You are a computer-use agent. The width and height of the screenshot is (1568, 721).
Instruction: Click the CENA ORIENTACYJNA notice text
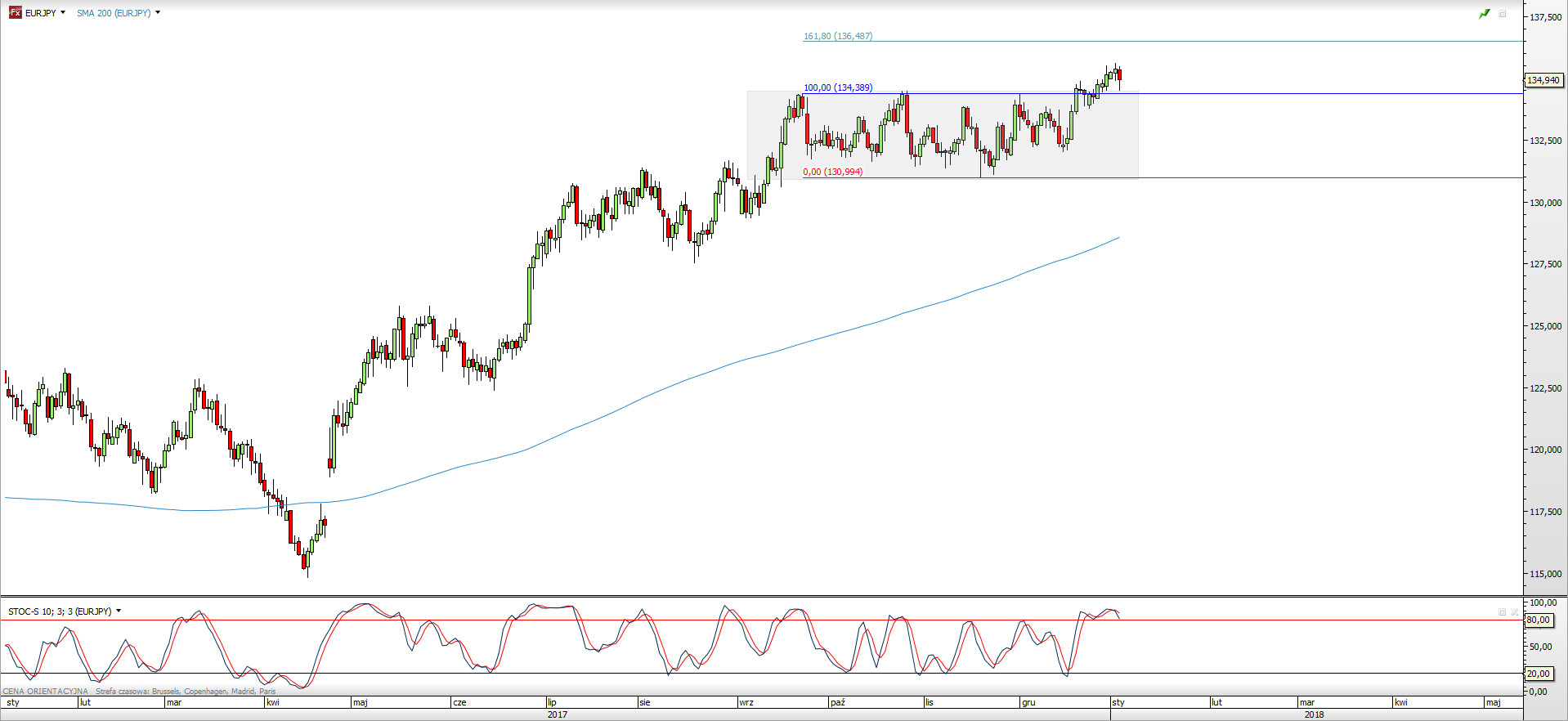click(46, 691)
